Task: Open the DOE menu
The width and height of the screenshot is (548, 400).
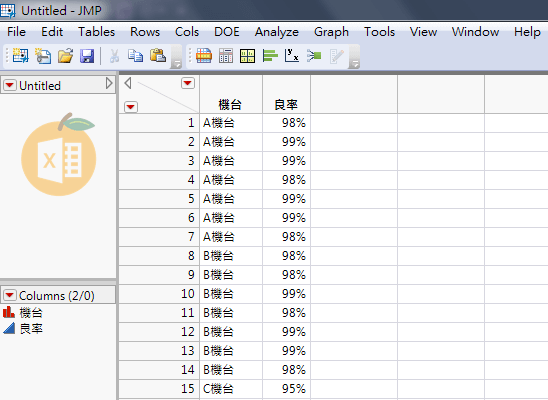Action: (x=226, y=32)
